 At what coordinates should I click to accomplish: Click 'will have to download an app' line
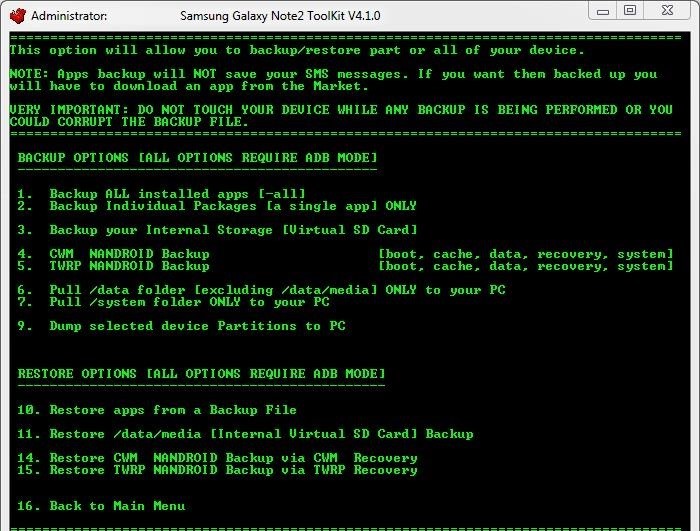pos(189,86)
